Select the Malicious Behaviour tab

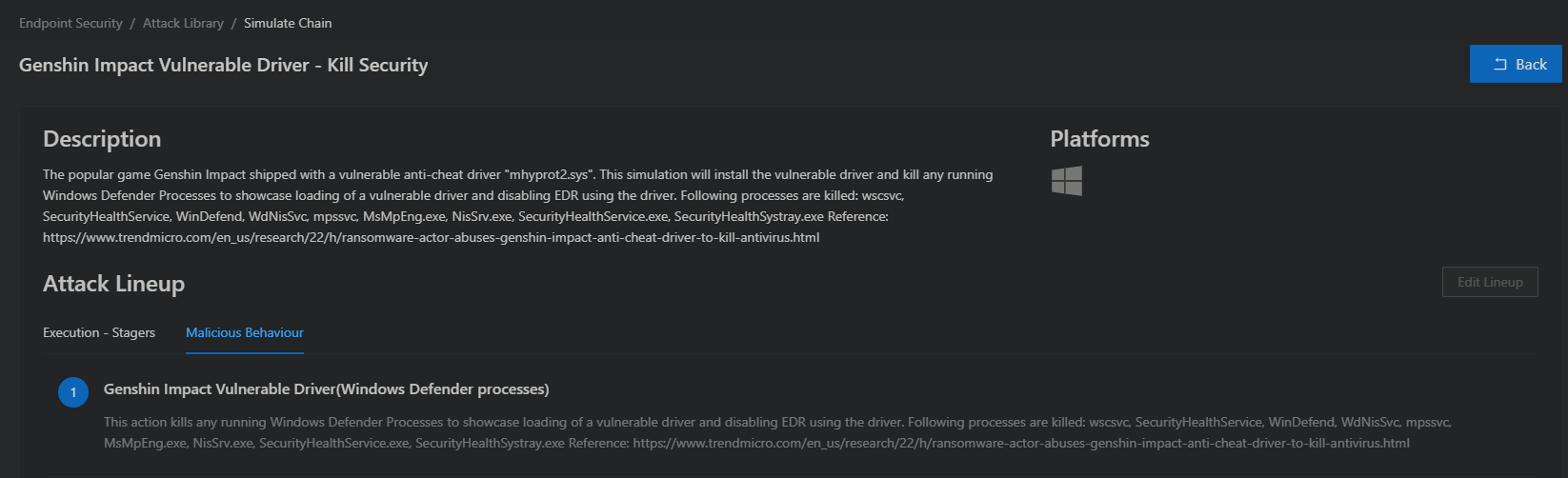245,332
